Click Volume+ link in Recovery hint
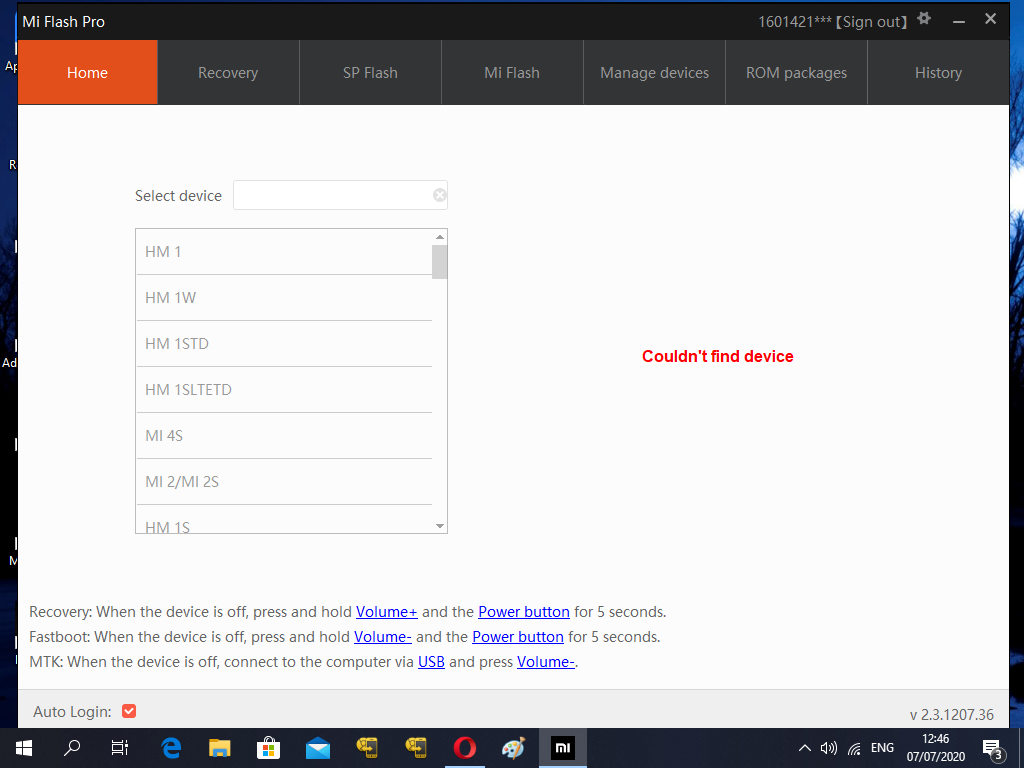The width and height of the screenshot is (1024, 768). coord(387,612)
